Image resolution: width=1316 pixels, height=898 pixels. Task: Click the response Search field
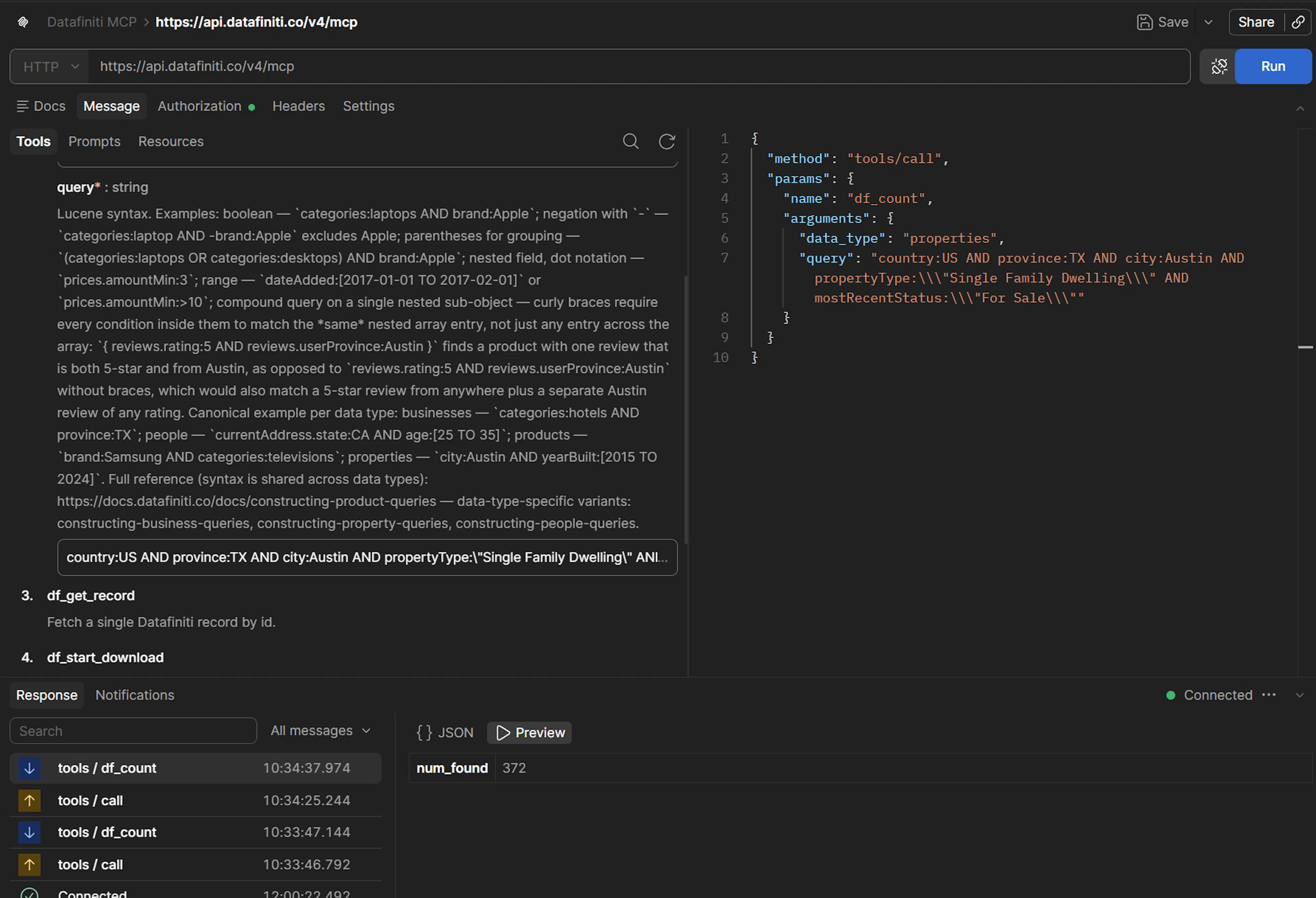tap(133, 731)
